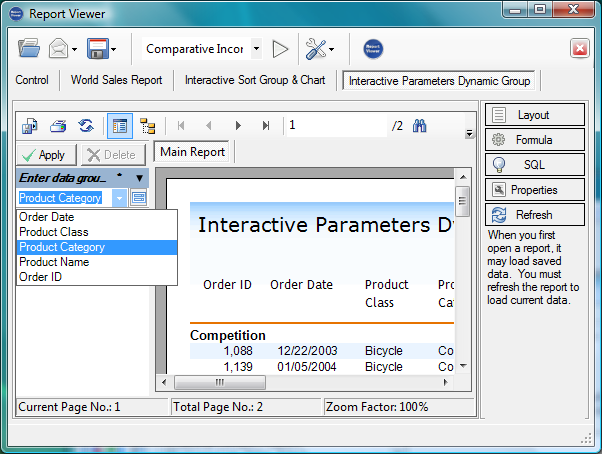Click the Report Viewer round logo icon

[x=373, y=48]
